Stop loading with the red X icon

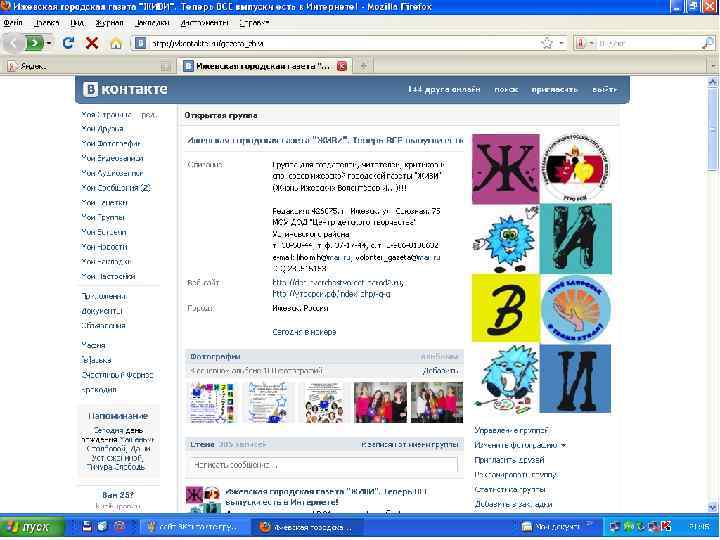pos(92,43)
